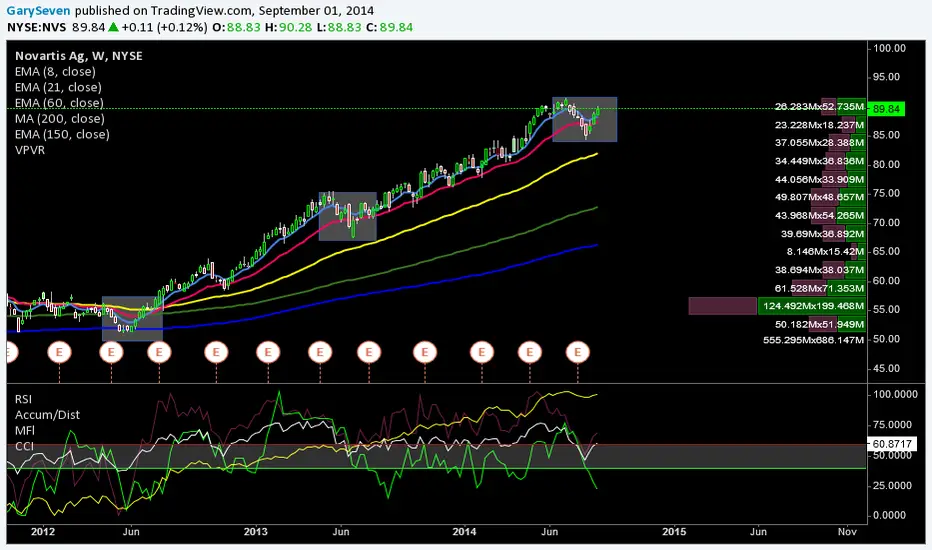Click the 25.0000 oscillator axis label
This screenshot has height=550, width=932.
click(892, 486)
